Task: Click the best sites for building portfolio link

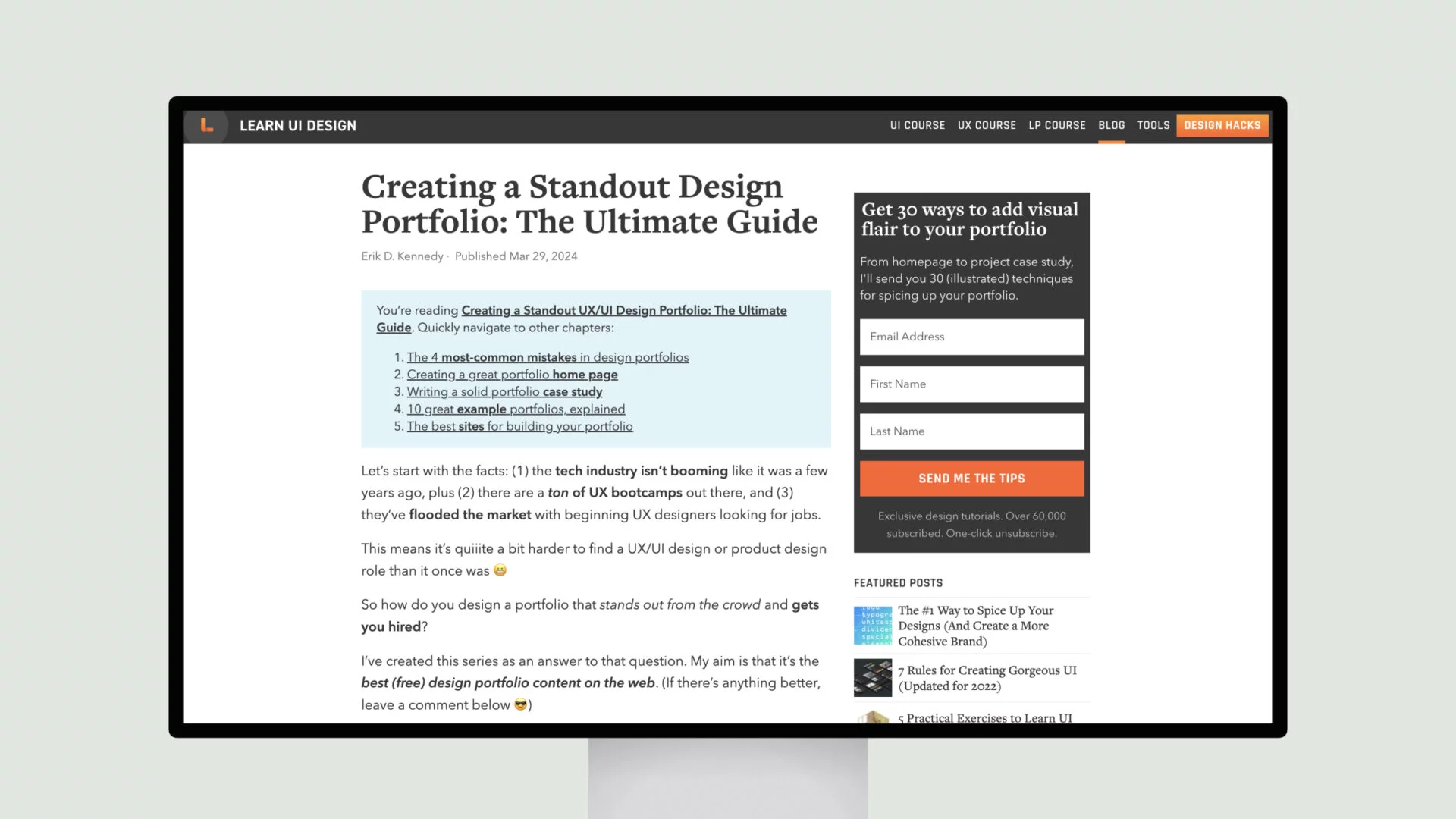Action: click(520, 425)
